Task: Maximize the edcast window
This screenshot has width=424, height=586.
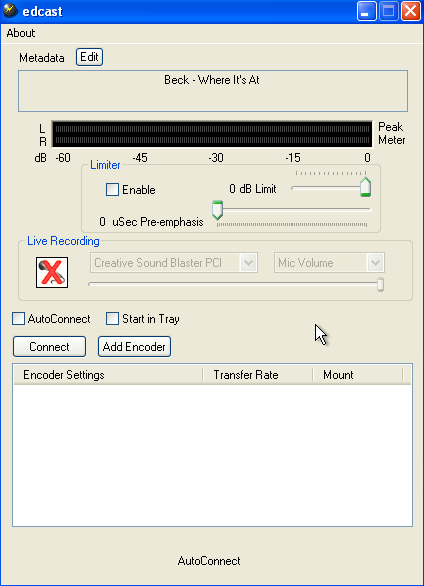Action: (389, 11)
